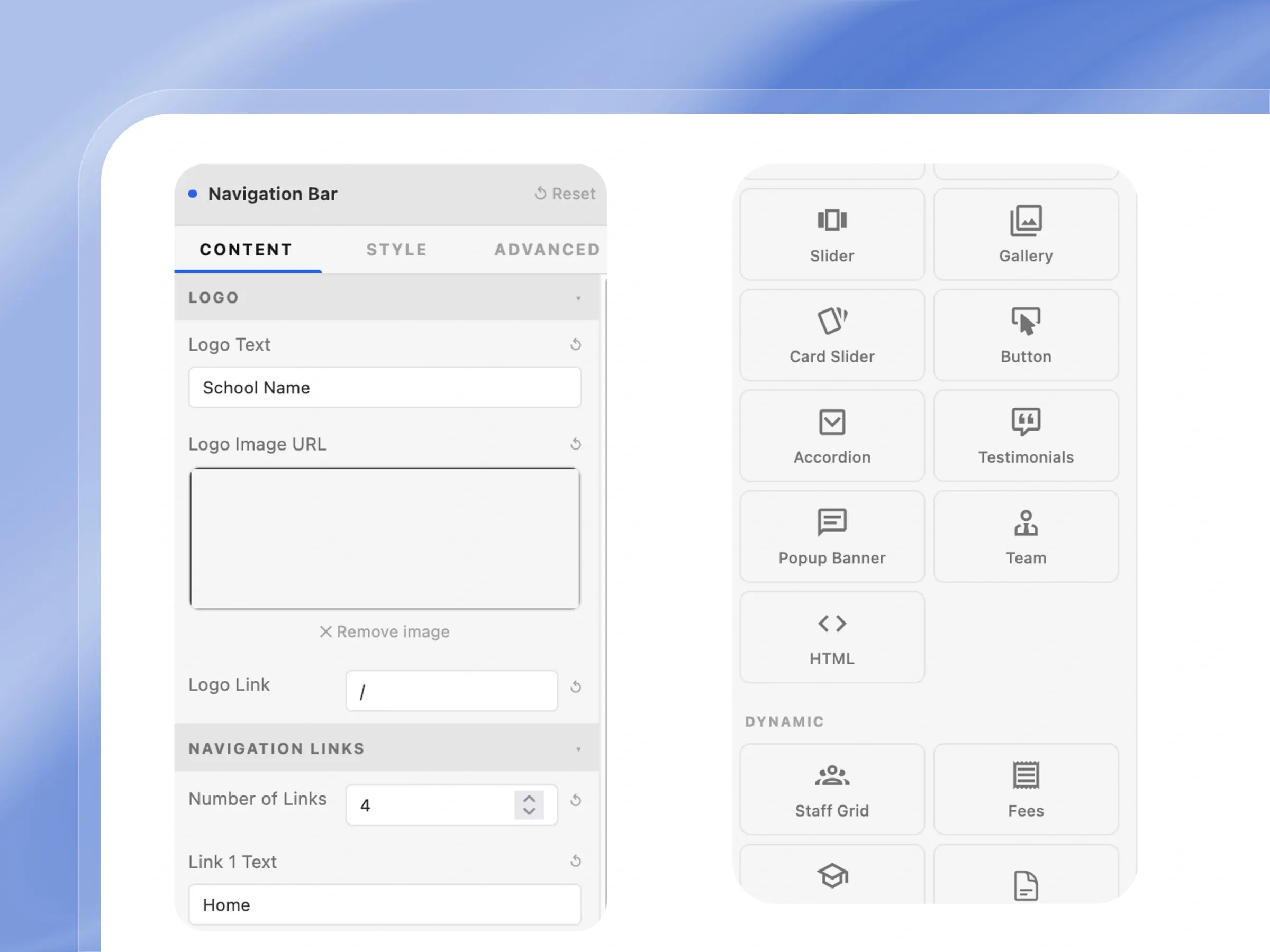Click the Number of Links stepper arrows
This screenshot has height=952, width=1270.
pyautogui.click(x=529, y=805)
